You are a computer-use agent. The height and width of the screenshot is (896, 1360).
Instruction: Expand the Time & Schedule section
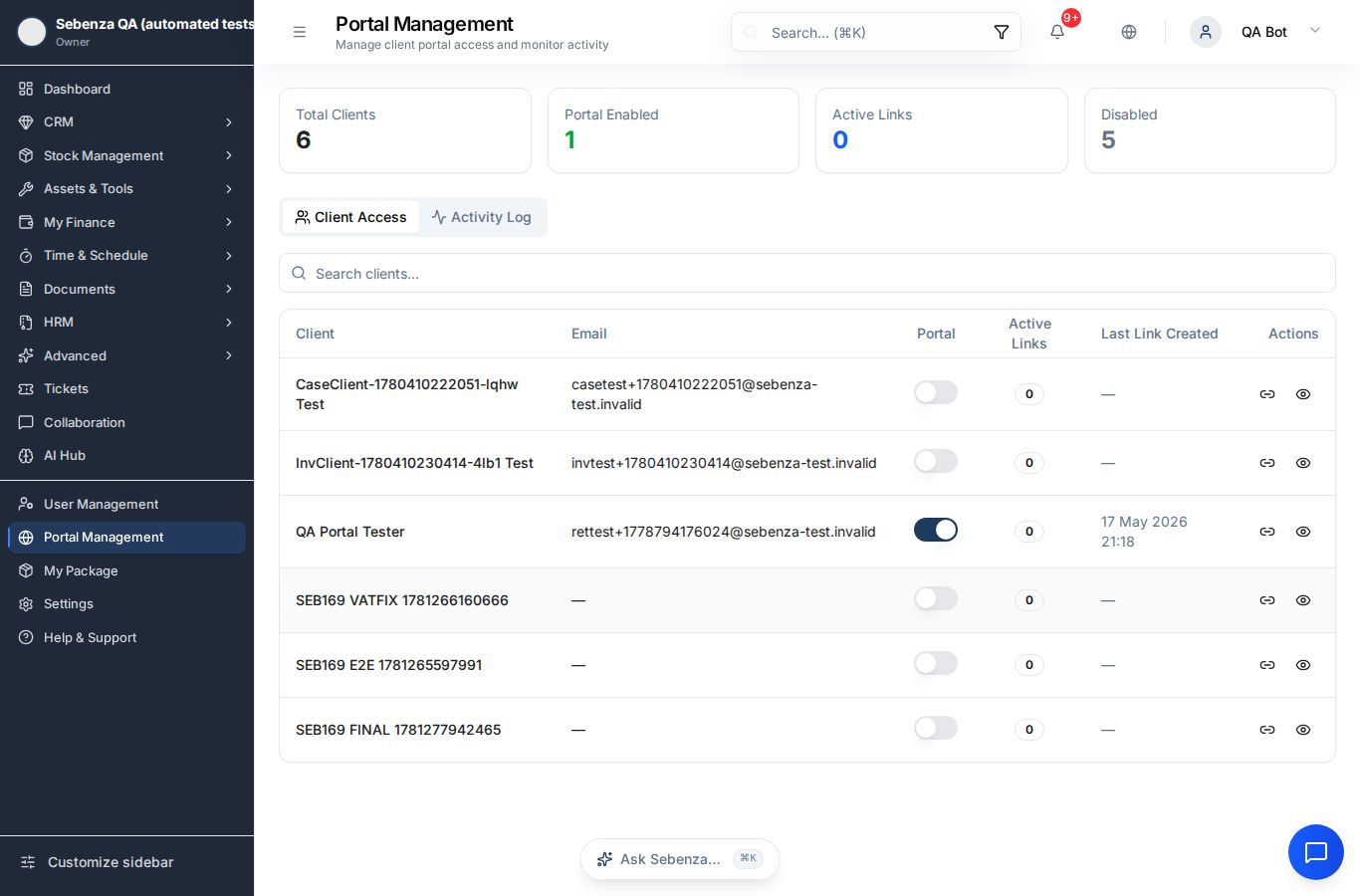coord(126,255)
